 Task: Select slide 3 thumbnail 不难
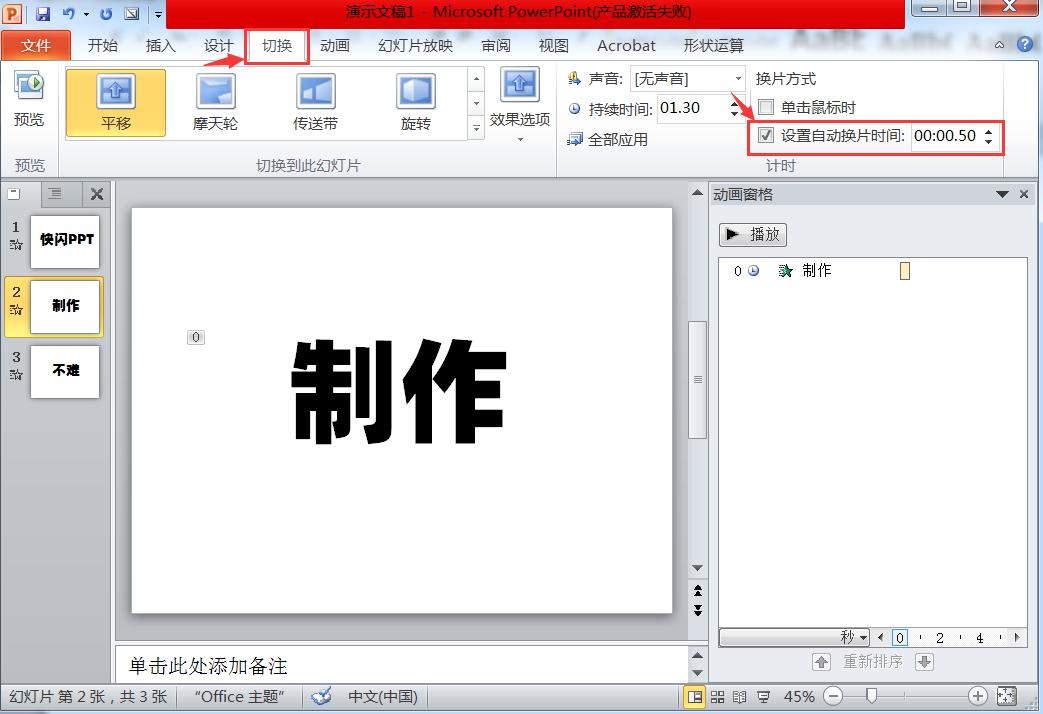(x=65, y=372)
